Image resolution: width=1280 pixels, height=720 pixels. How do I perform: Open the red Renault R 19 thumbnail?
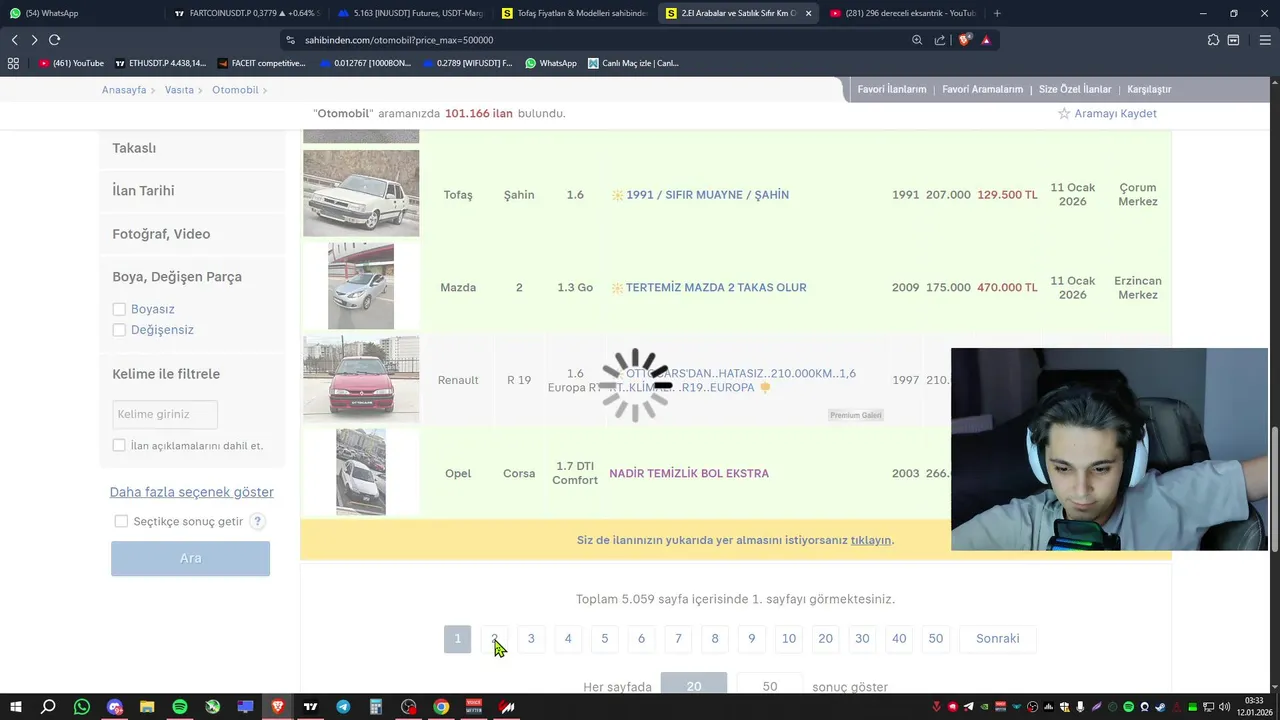pyautogui.click(x=361, y=379)
